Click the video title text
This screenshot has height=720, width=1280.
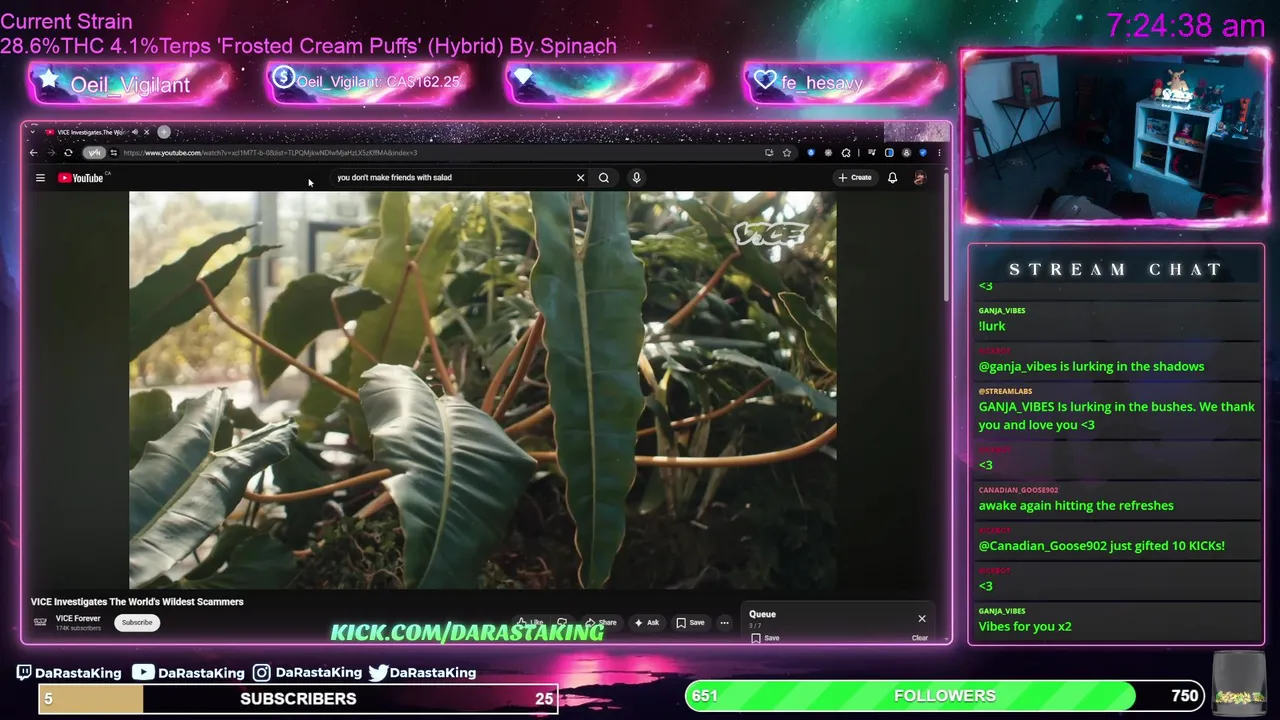pos(137,602)
